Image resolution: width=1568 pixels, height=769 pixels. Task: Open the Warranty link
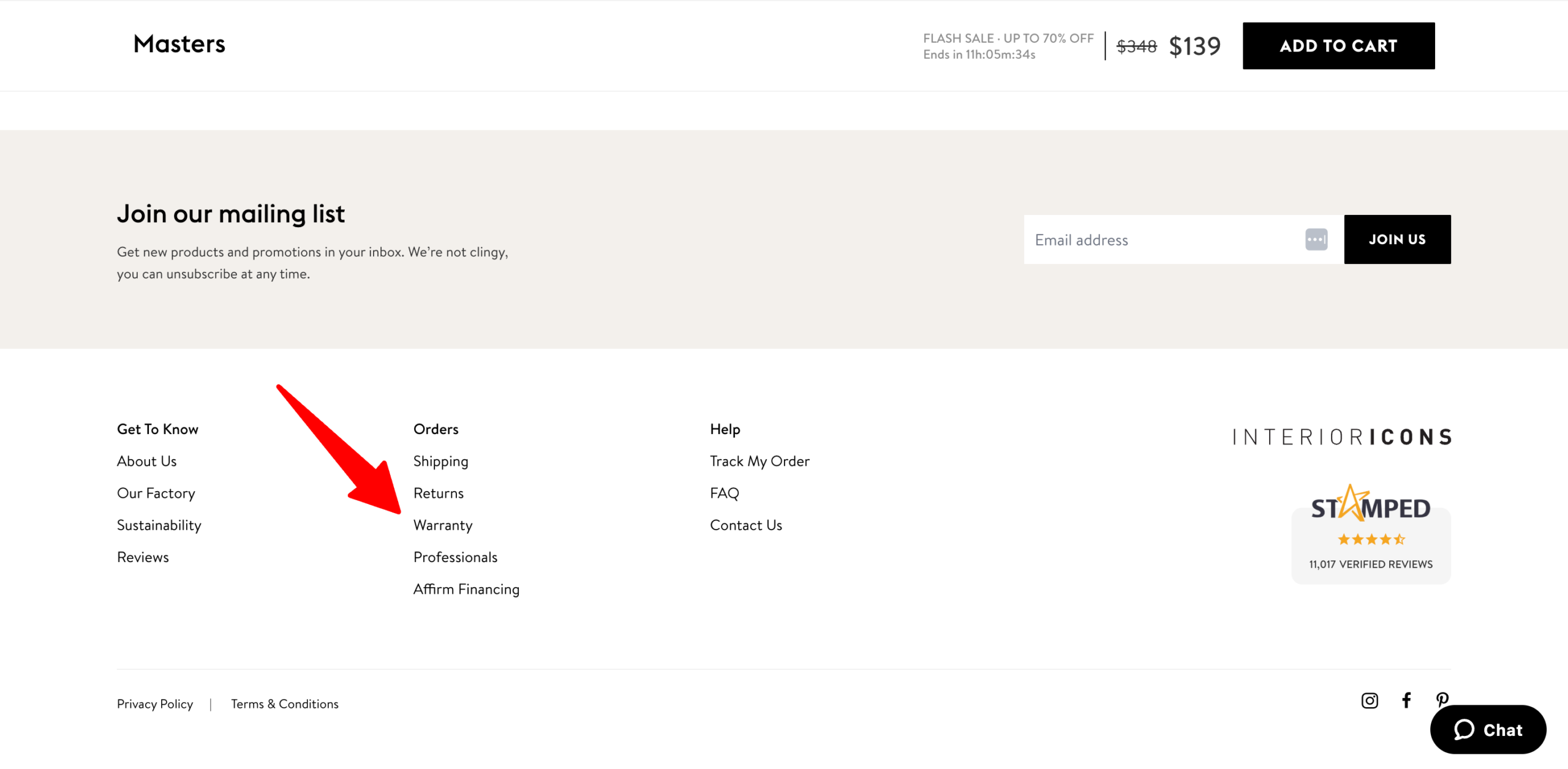click(443, 525)
